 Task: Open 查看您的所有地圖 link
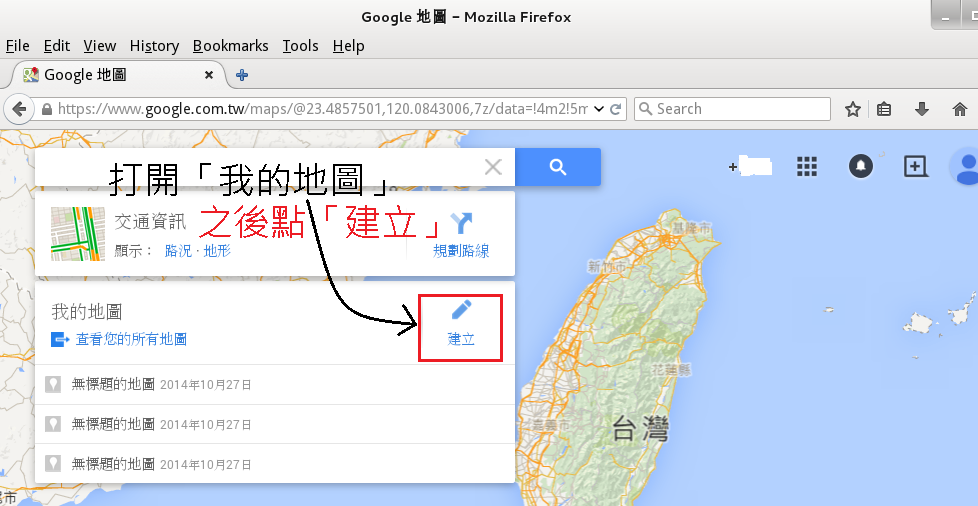(131, 339)
